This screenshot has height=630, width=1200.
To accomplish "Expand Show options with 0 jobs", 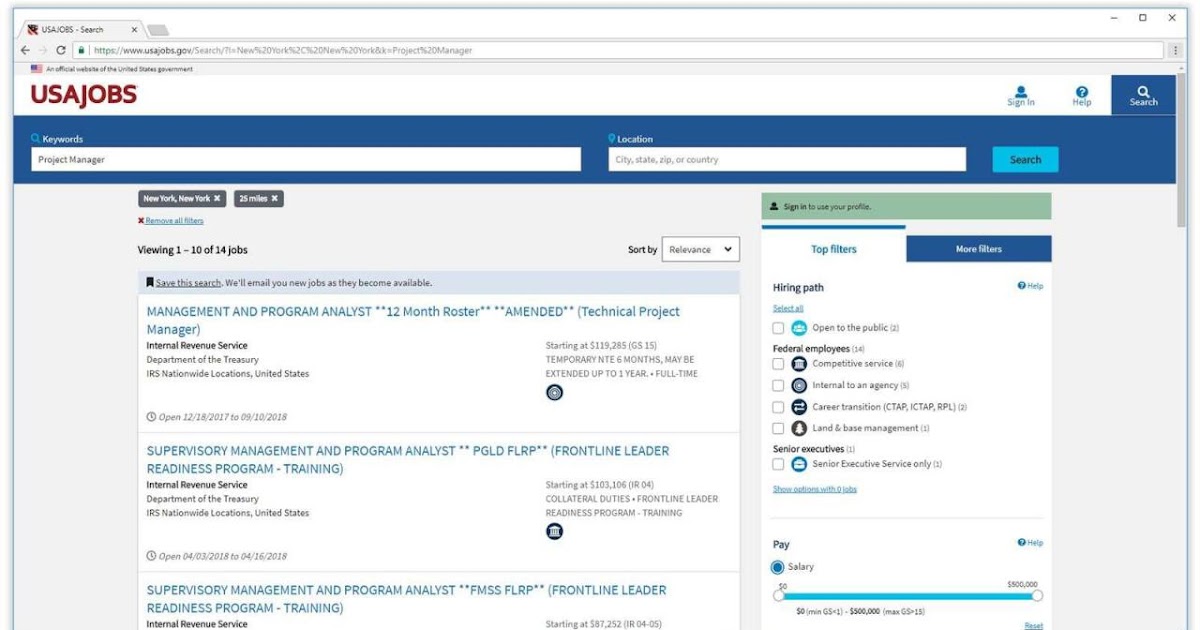I will pyautogui.click(x=815, y=489).
